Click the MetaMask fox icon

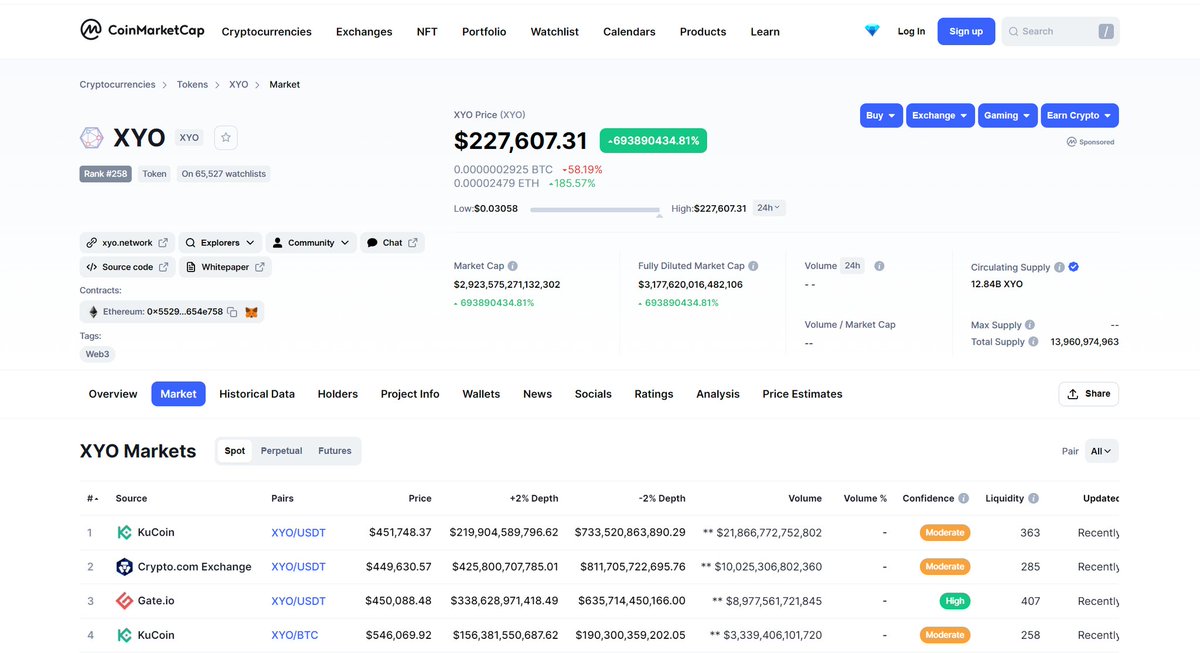252,312
